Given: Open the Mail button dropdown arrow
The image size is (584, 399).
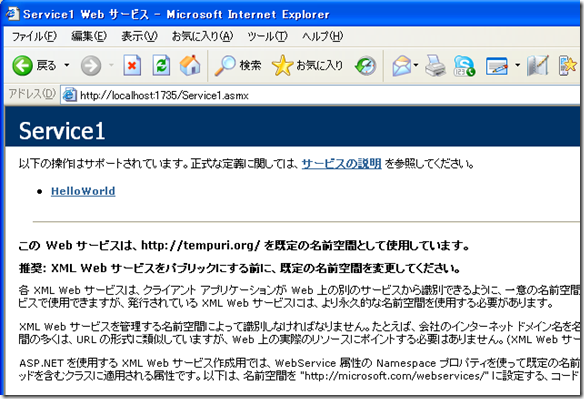Looking at the screenshot, I should tap(416, 66).
